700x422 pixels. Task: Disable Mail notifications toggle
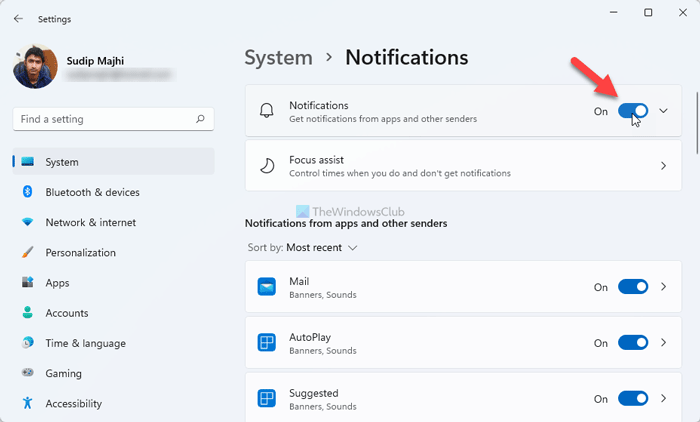tap(633, 287)
